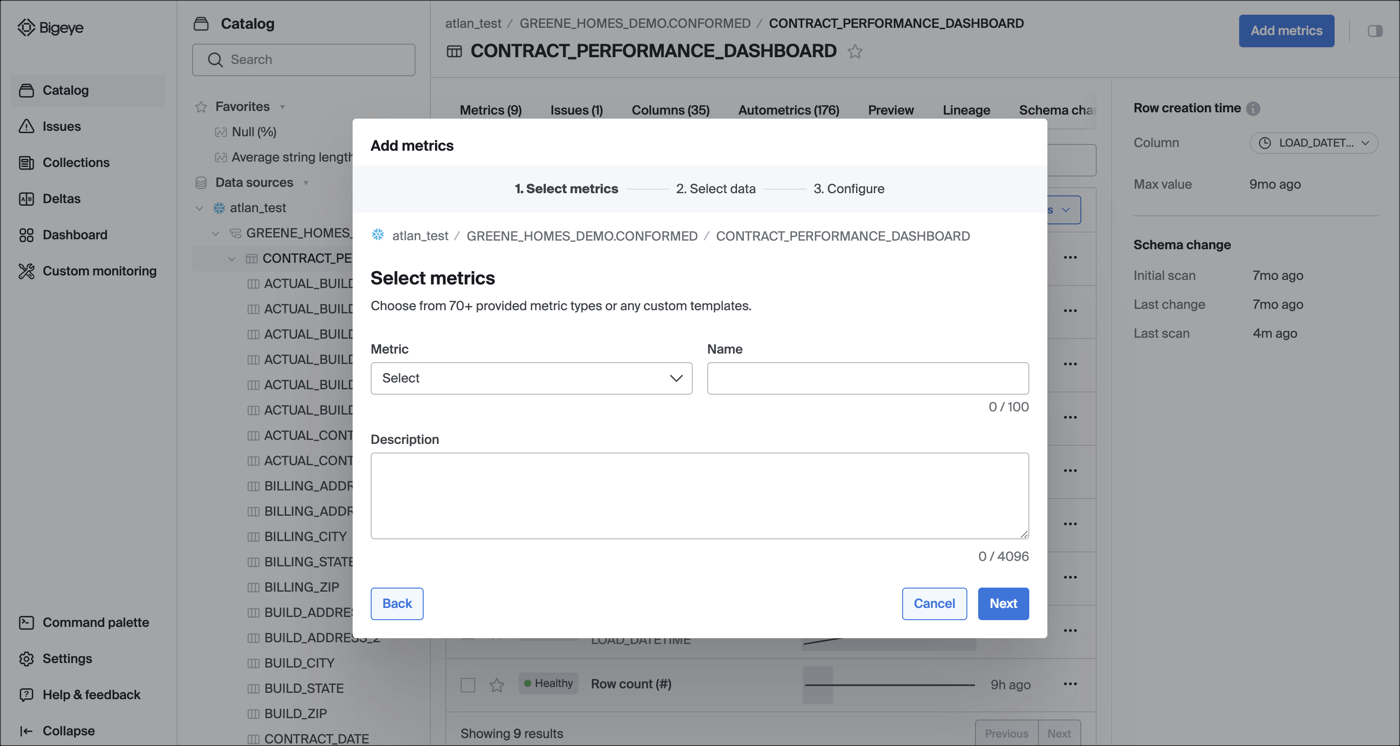1400x746 pixels.
Task: Select the BUILD_STATE column in the tree
Action: tap(304, 688)
